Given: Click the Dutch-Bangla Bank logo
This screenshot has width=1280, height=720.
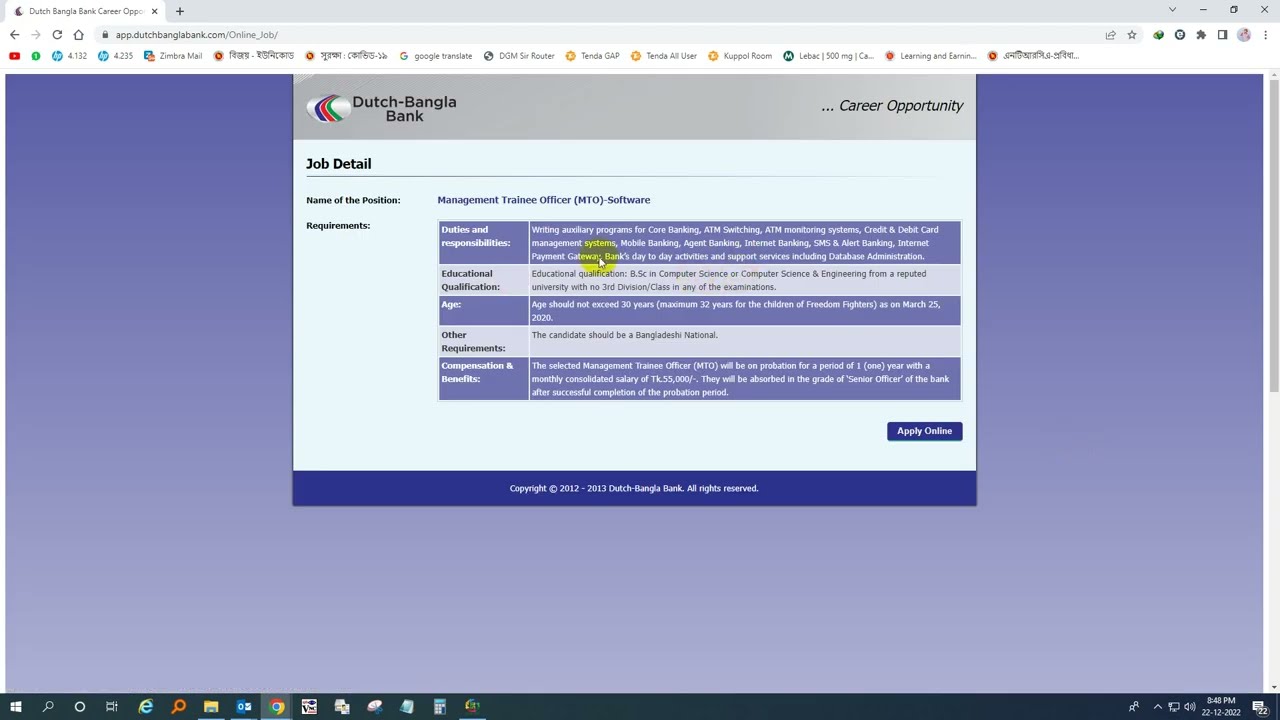Looking at the screenshot, I should pyautogui.click(x=382, y=108).
